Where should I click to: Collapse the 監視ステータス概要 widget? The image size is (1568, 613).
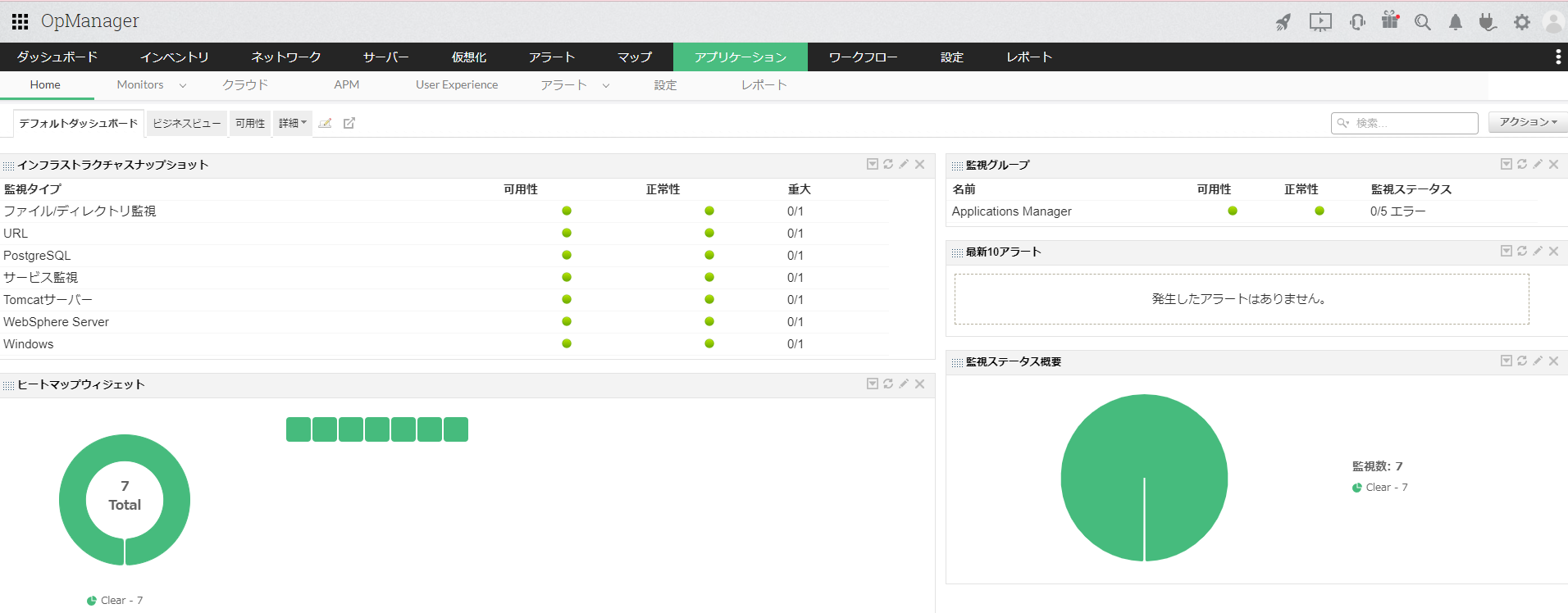coord(1506,361)
